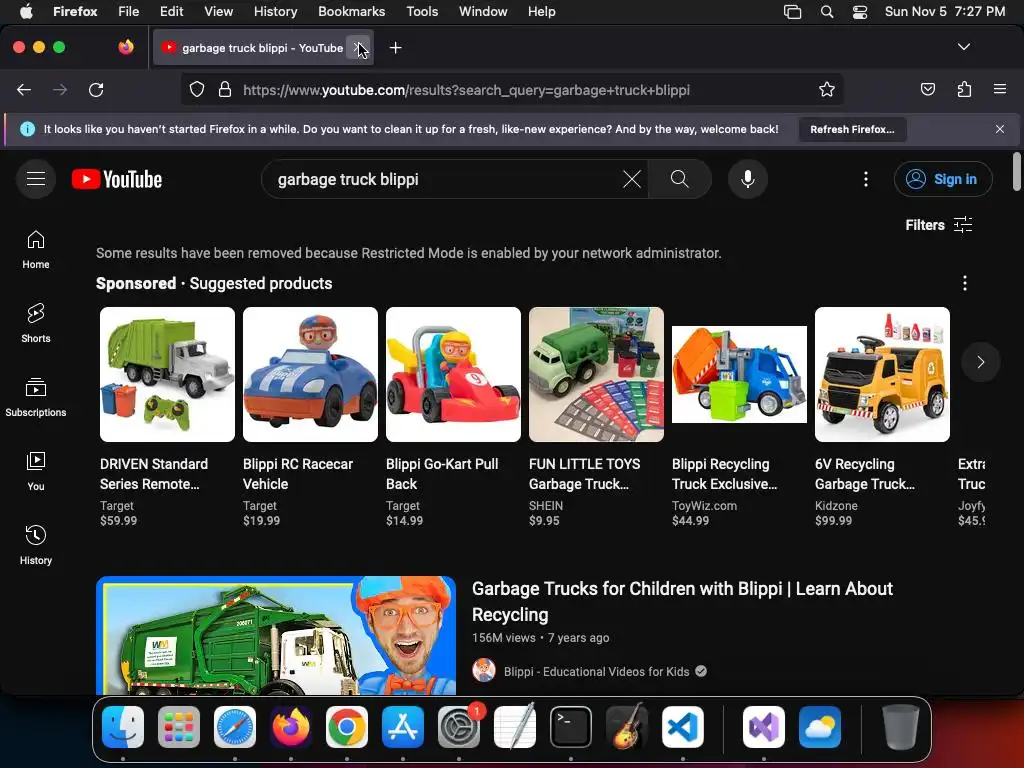Screen dimensions: 1024x768
Task: Open sponsored products three-dot options
Action: pos(965,283)
